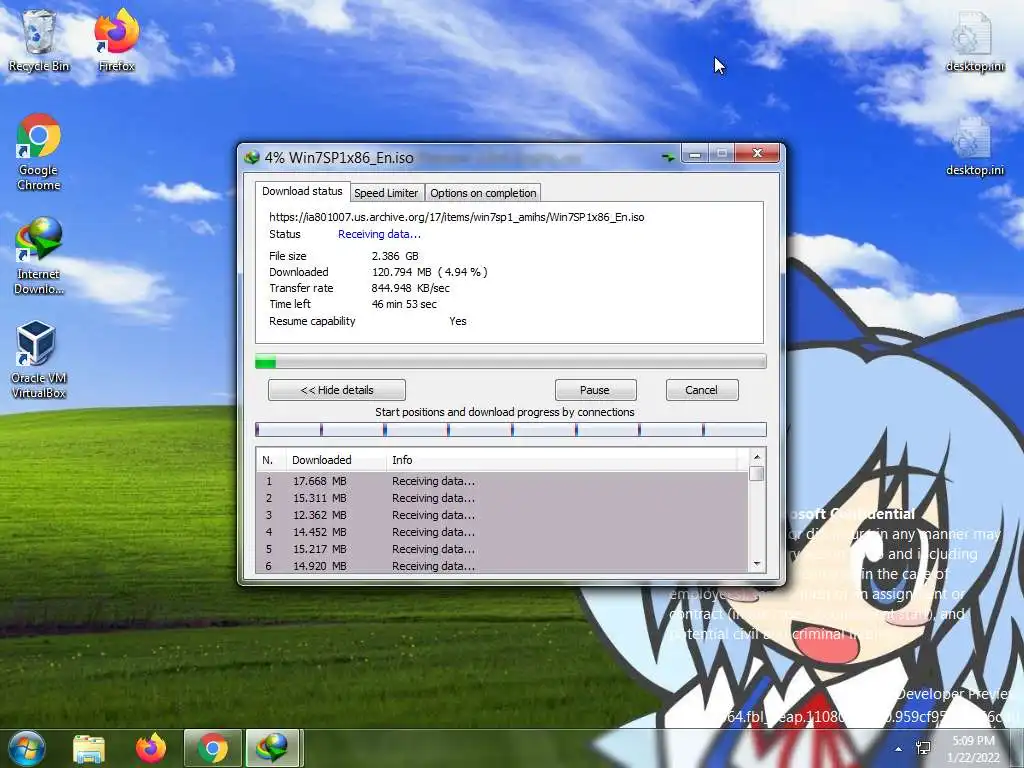Select connection row 1 with 17.668 MB
1024x768 pixels.
502,481
